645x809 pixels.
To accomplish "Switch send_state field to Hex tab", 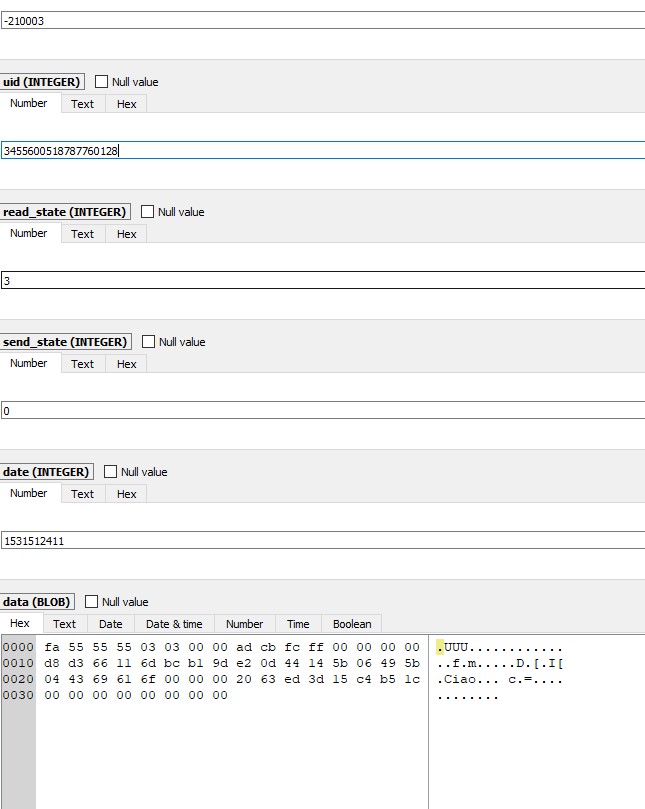I will [x=126, y=364].
